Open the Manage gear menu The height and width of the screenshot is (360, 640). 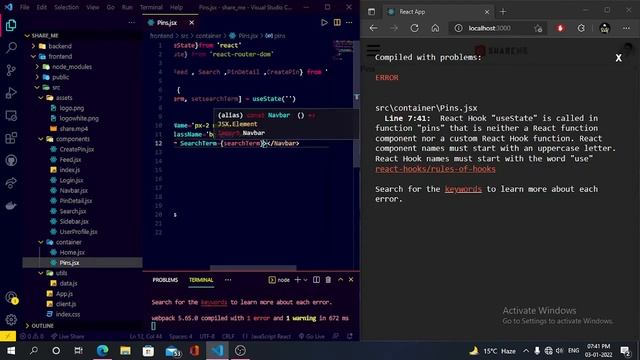click(x=11, y=320)
